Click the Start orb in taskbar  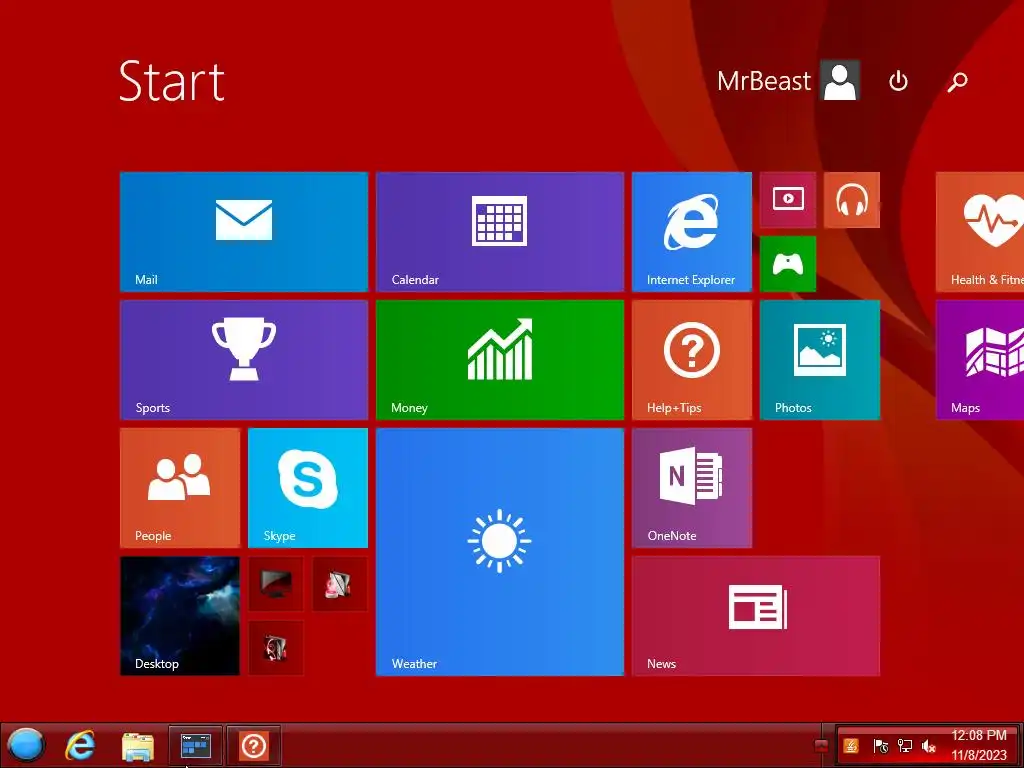pos(25,745)
